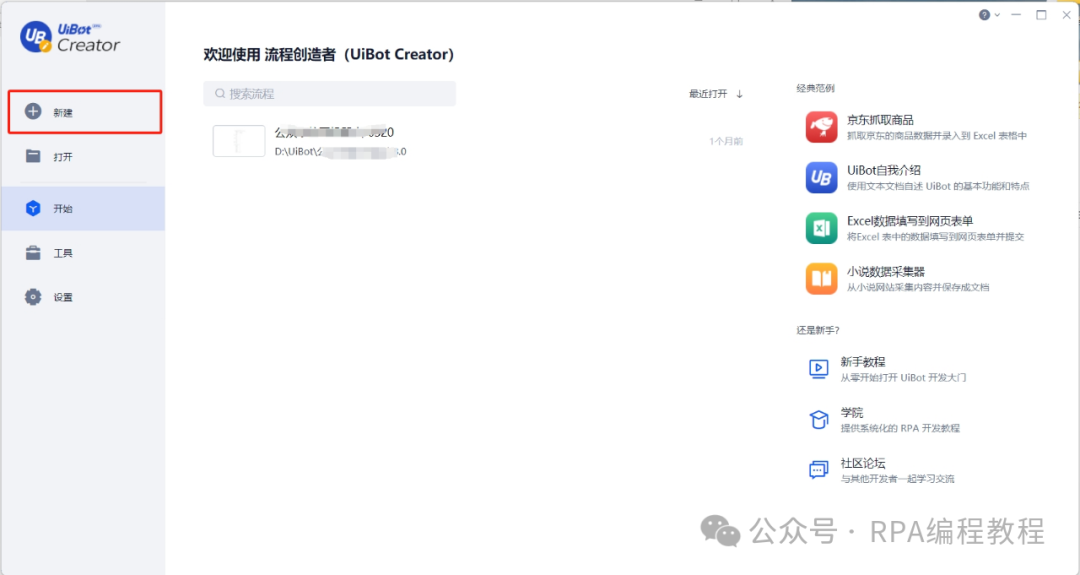
Task: Click the UiBot自我介绍 blue UB icon
Action: pos(821,178)
